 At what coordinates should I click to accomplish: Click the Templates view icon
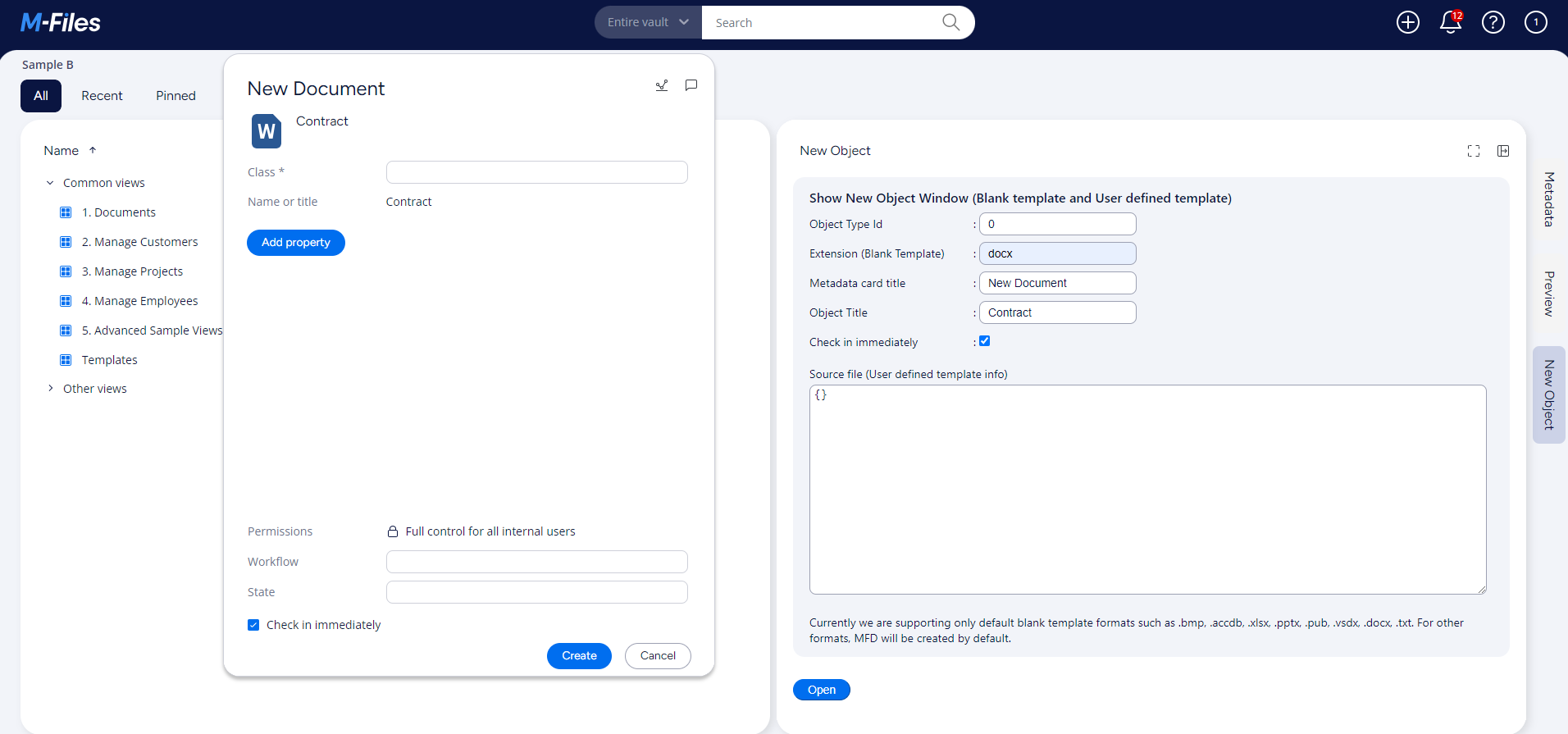[66, 360]
